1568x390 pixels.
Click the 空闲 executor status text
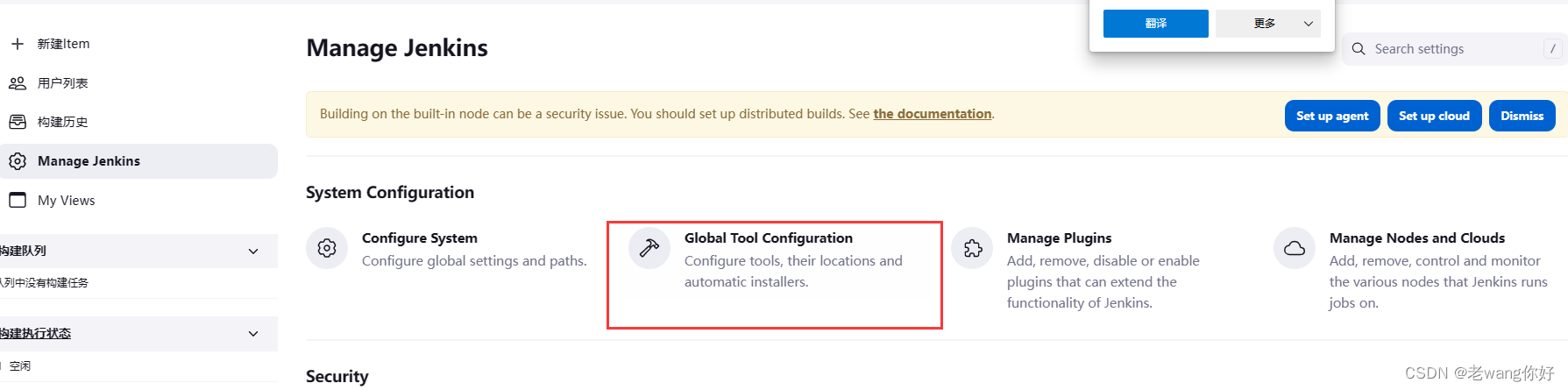point(20,366)
